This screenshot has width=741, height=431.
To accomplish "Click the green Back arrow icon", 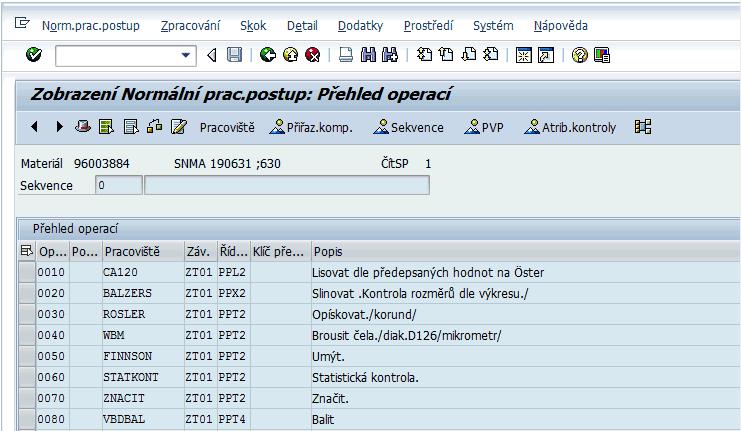I will [x=267, y=55].
